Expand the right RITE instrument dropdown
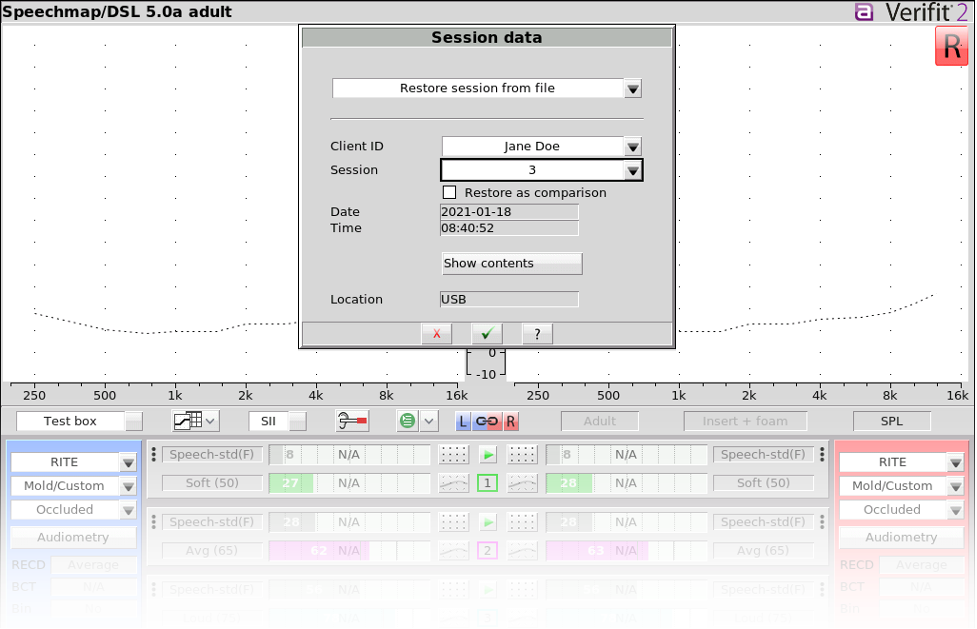Image resolution: width=977 pixels, height=629 pixels. point(956,463)
